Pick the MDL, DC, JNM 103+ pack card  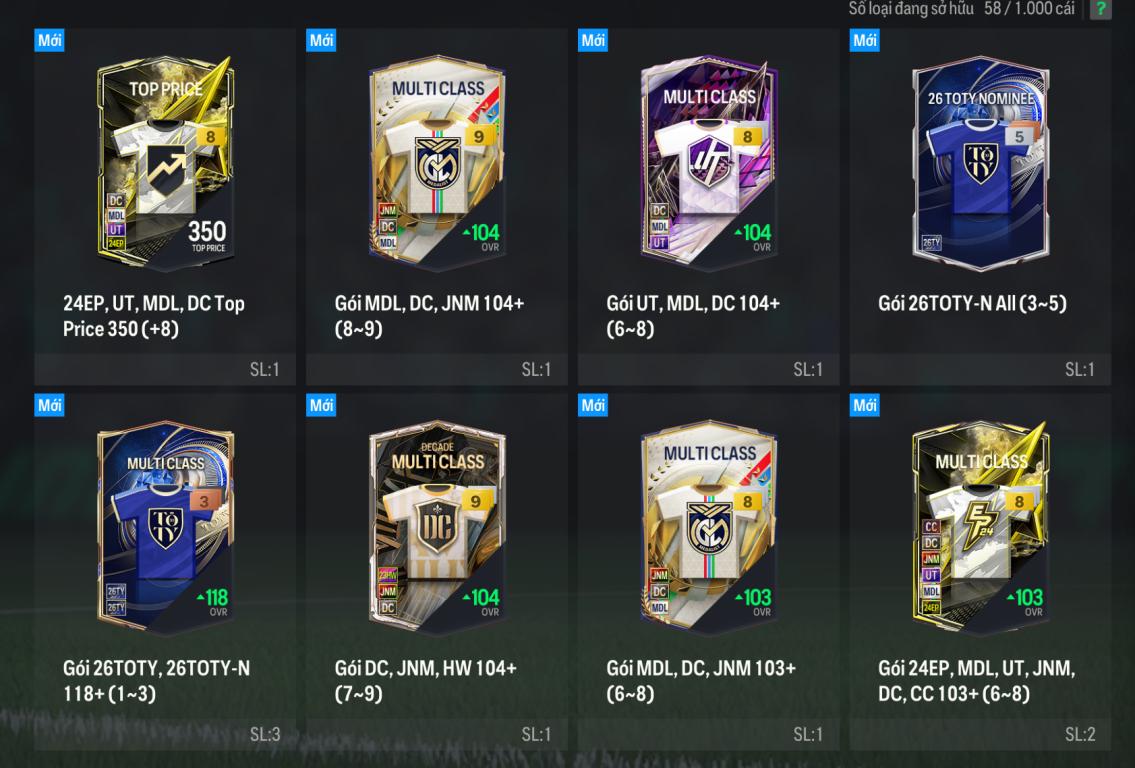(709, 528)
